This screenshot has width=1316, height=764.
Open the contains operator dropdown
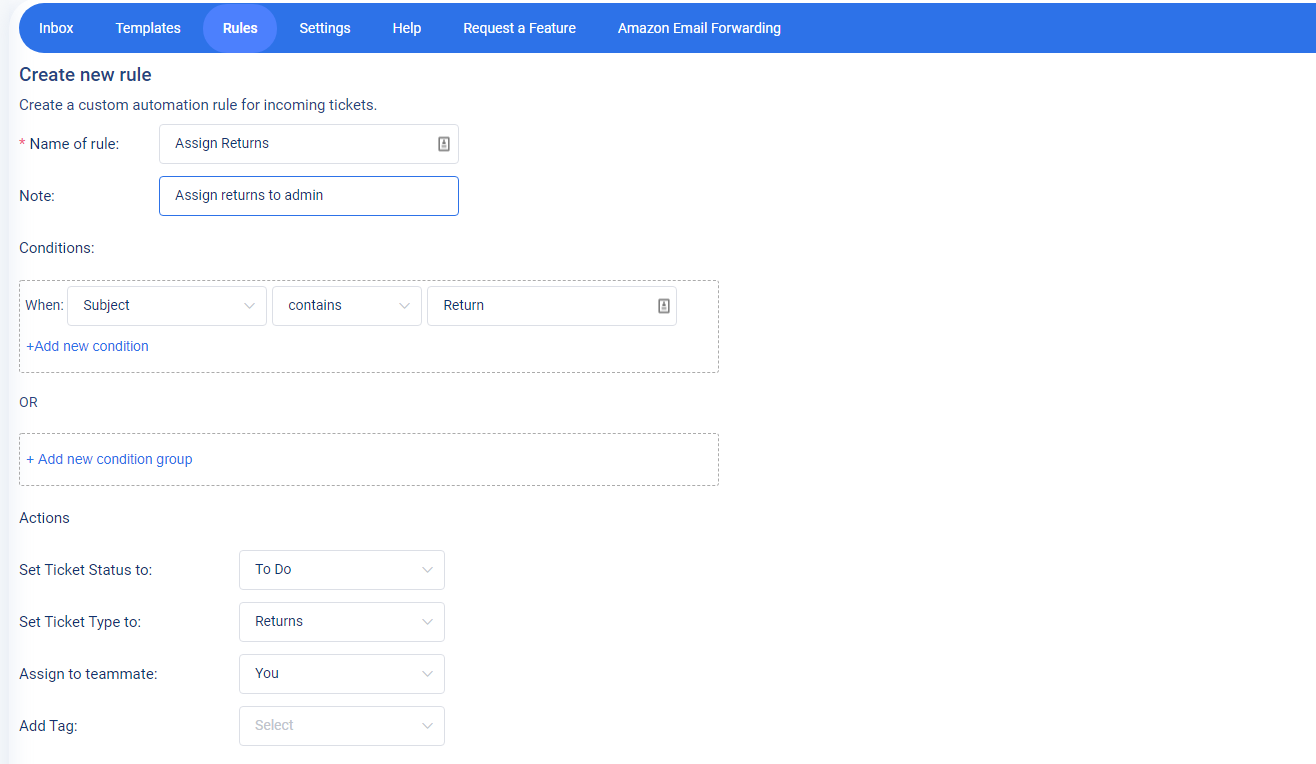(347, 306)
